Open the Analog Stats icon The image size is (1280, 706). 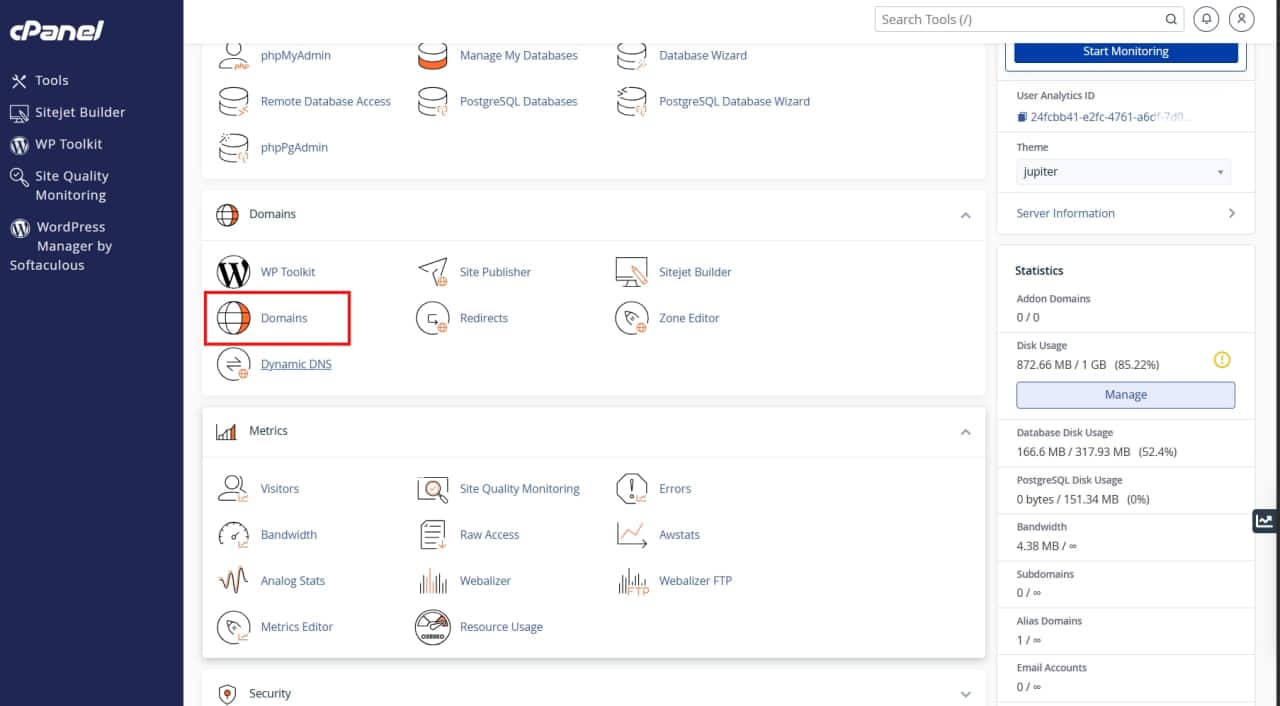coord(233,581)
